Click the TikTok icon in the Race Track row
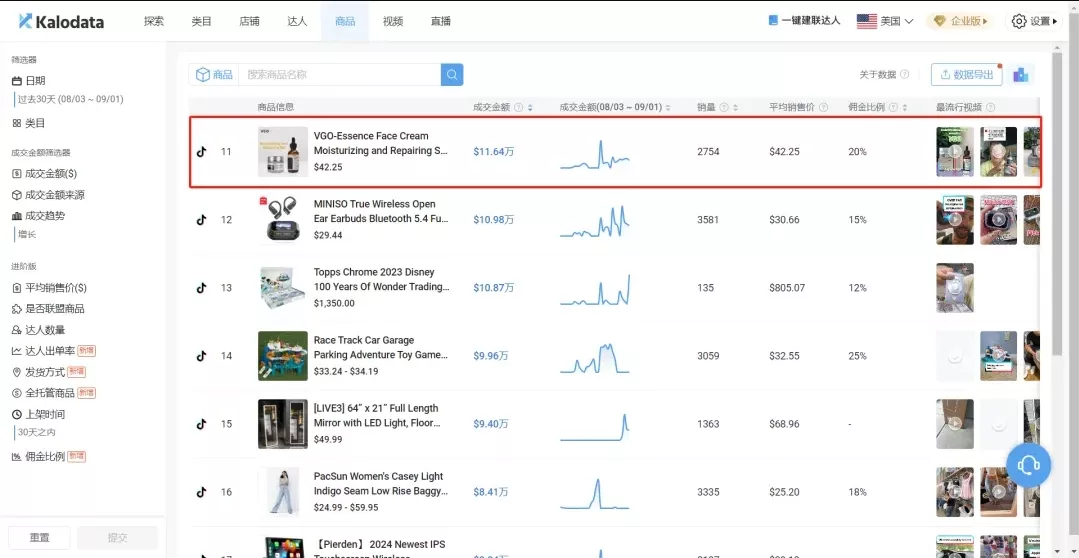The height and width of the screenshot is (558, 1079). click(201, 356)
